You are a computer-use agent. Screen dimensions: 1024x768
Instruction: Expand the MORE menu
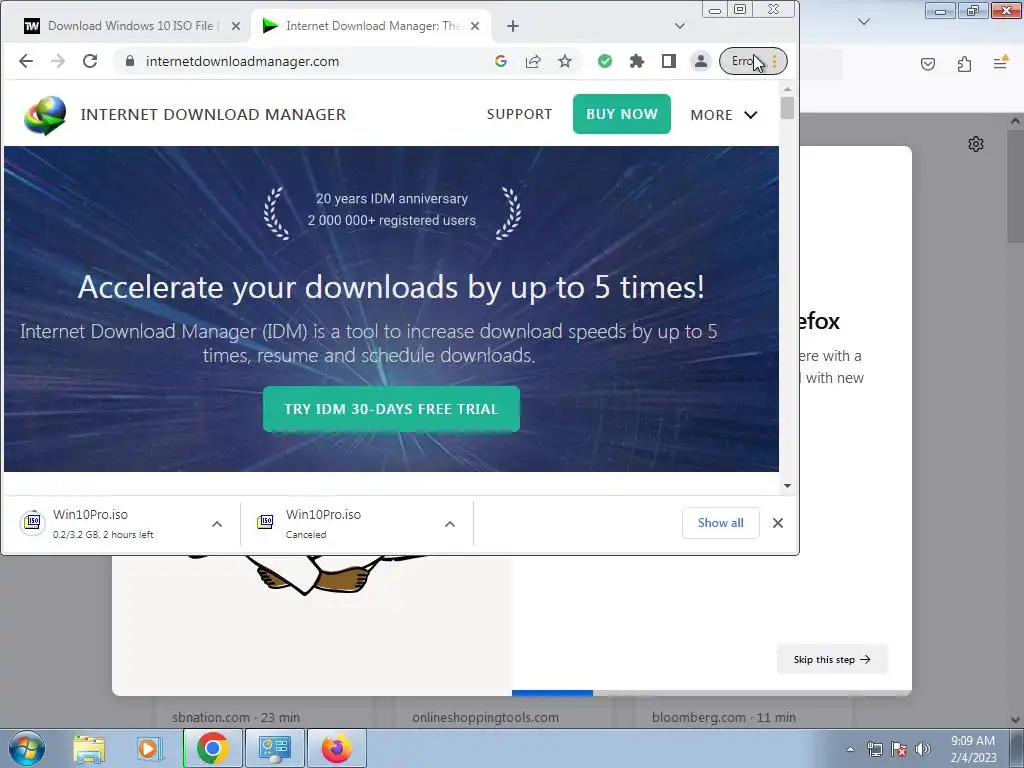click(724, 115)
